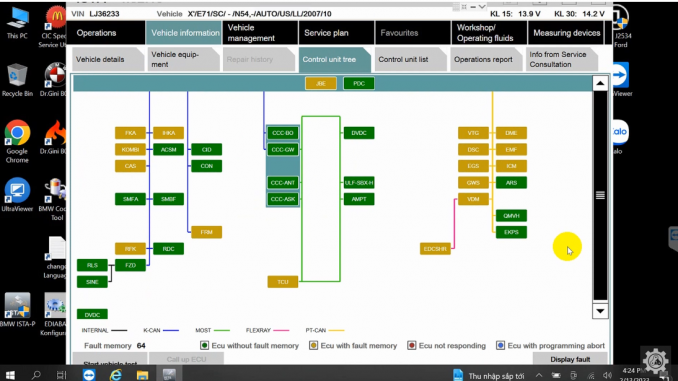Click Ecu not responding legend box

click(412, 345)
